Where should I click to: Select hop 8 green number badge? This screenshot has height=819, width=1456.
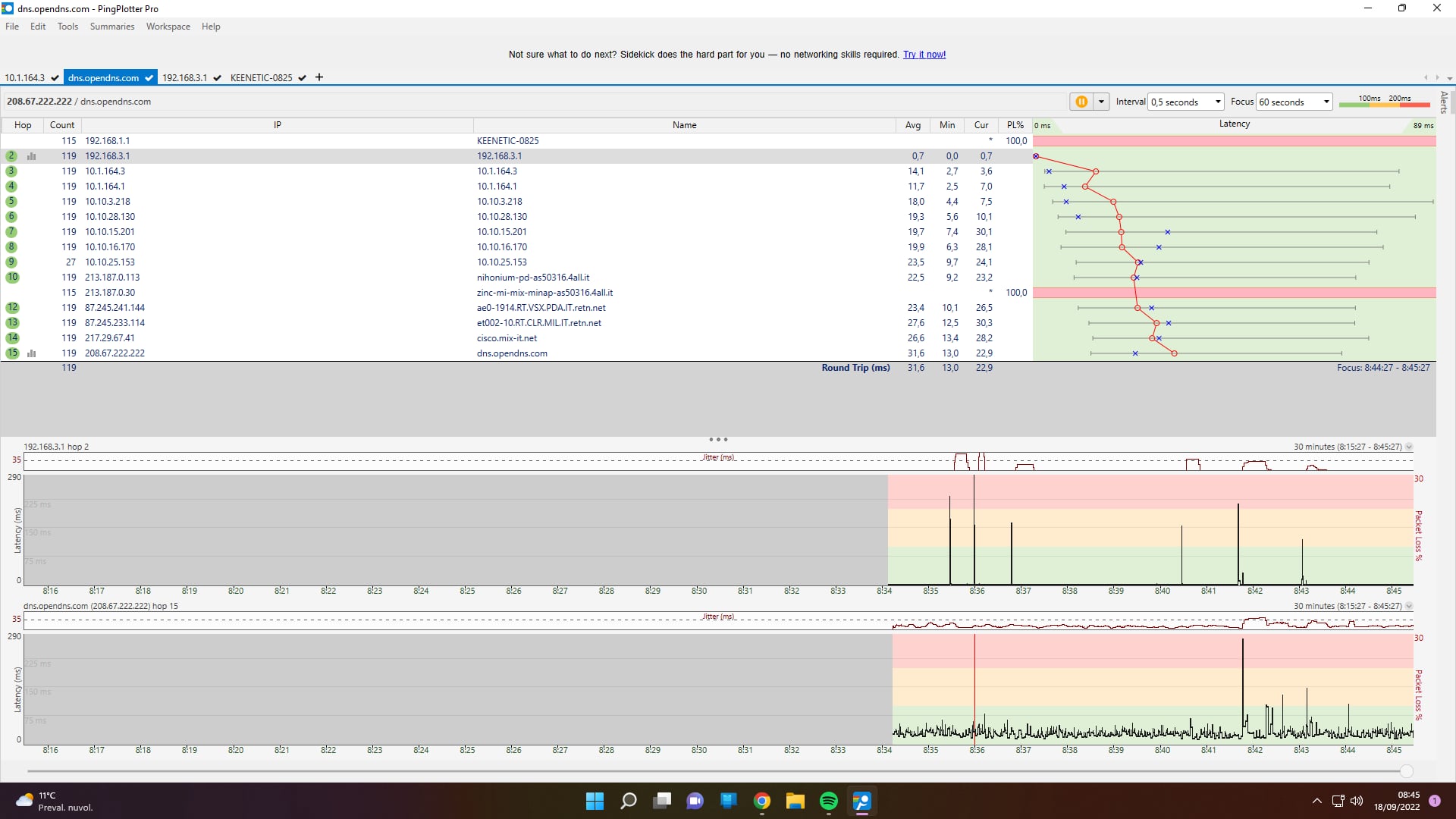(11, 247)
